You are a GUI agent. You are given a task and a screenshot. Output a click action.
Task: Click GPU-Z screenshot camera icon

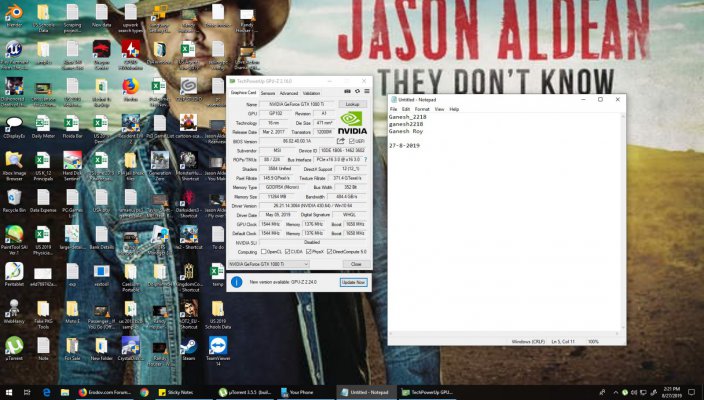pyautogui.click(x=347, y=92)
